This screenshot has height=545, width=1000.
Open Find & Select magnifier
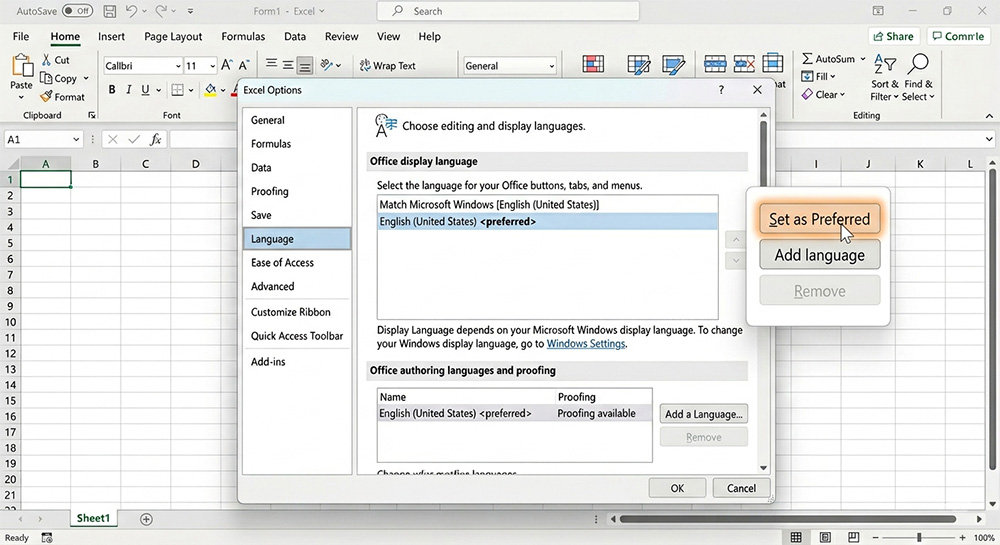coord(918,78)
